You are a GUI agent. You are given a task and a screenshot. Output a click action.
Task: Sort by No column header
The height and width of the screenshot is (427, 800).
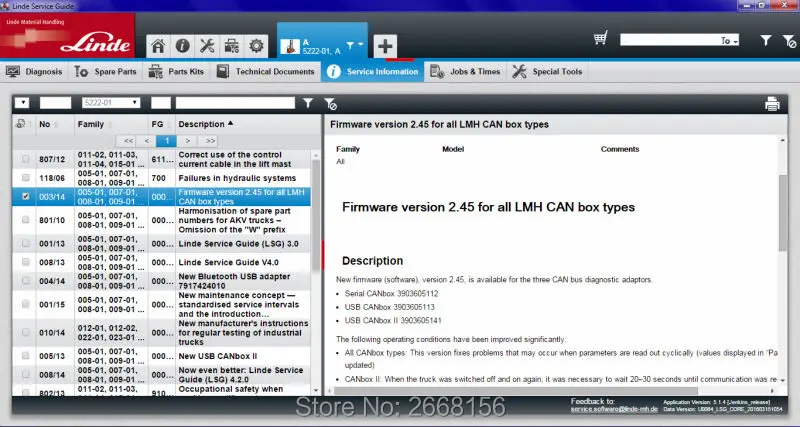(45, 124)
